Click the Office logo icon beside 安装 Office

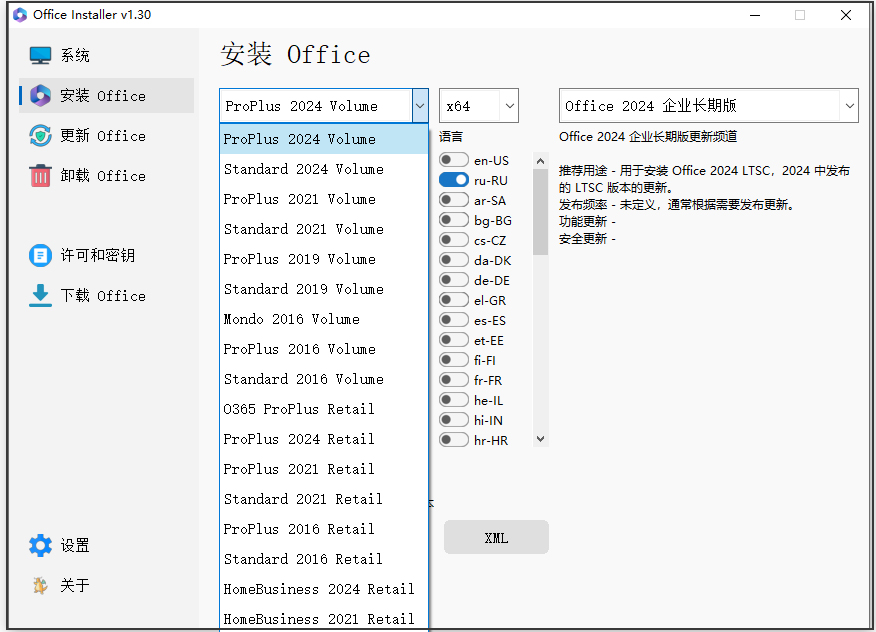click(x=40, y=96)
